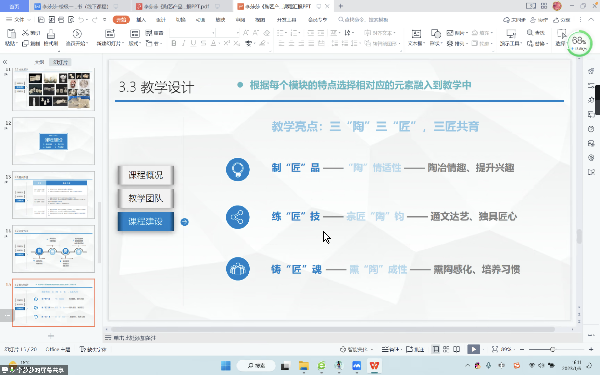Click the Select cursor icon in ribbon
The height and width of the screenshot is (375, 600).
561,34
